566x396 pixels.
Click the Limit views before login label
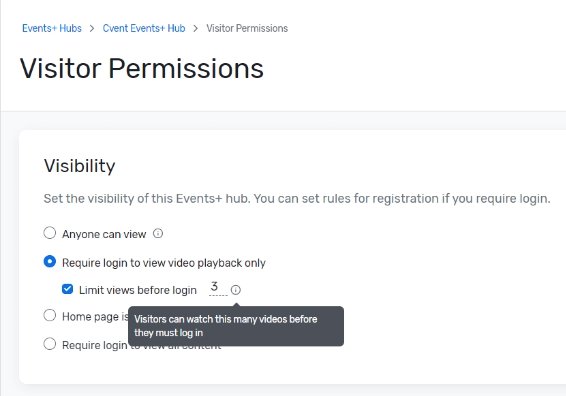tap(138, 290)
